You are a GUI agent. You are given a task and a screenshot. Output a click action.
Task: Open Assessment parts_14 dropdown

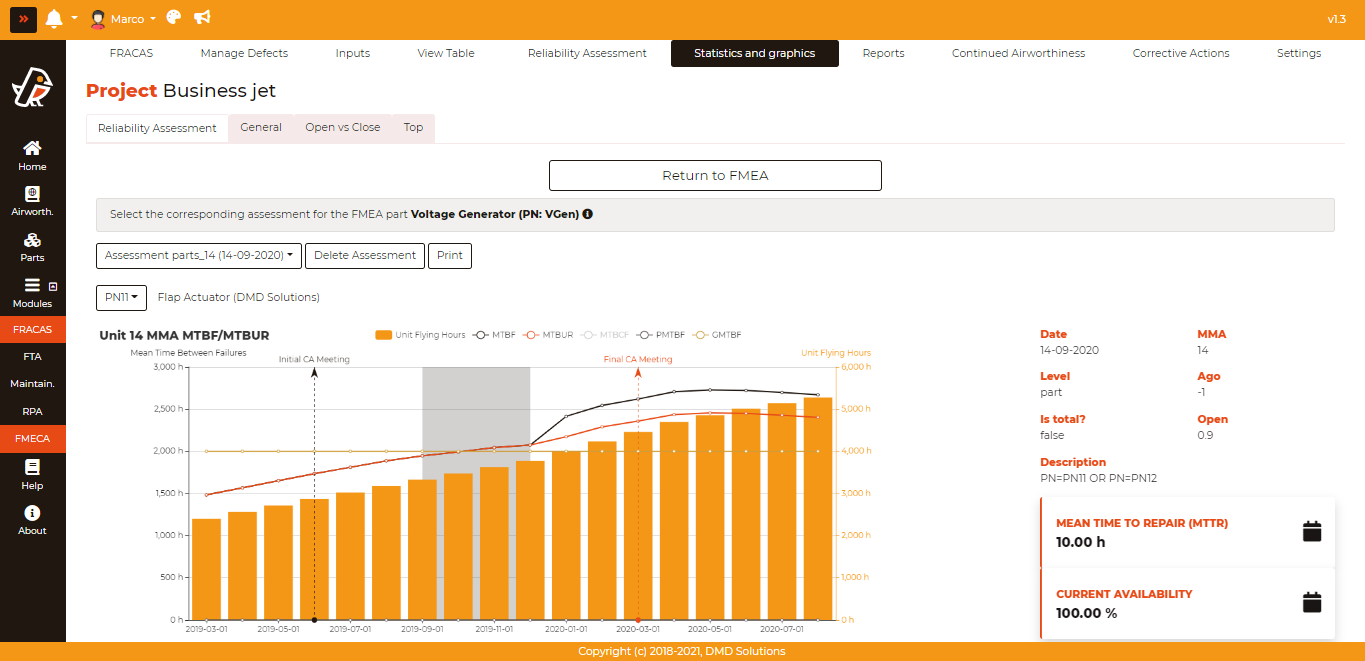(199, 256)
